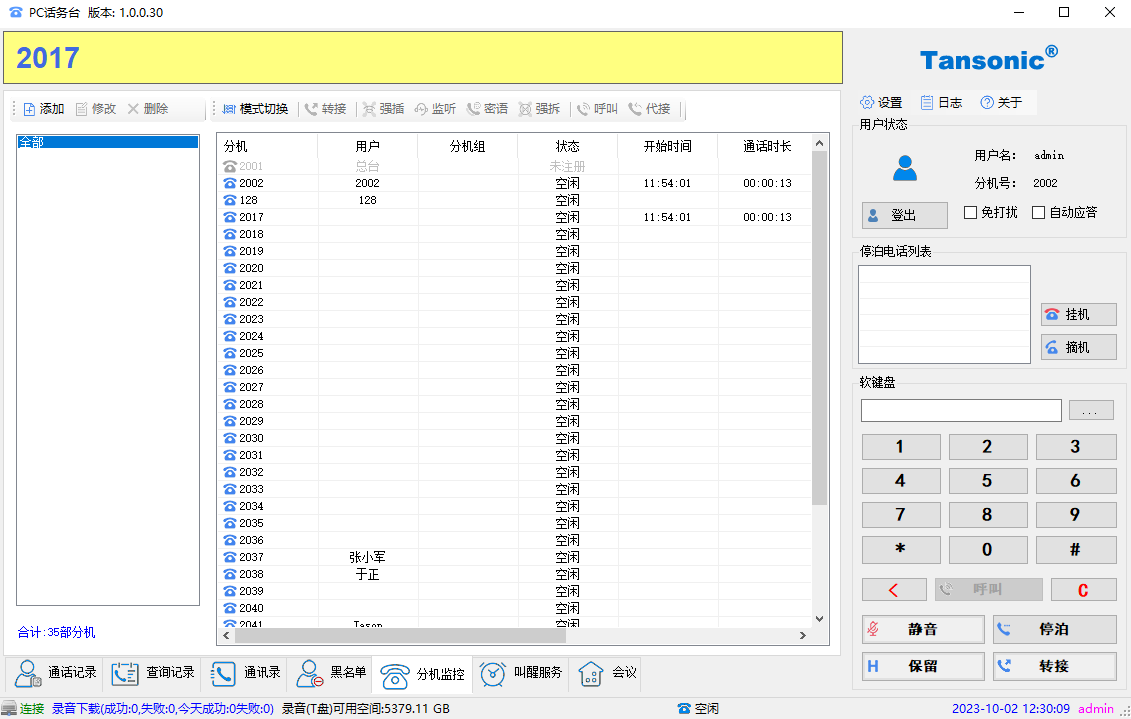Select extension 2017 row phone icon
Viewport: 1131px width, 719px height.
[230, 217]
